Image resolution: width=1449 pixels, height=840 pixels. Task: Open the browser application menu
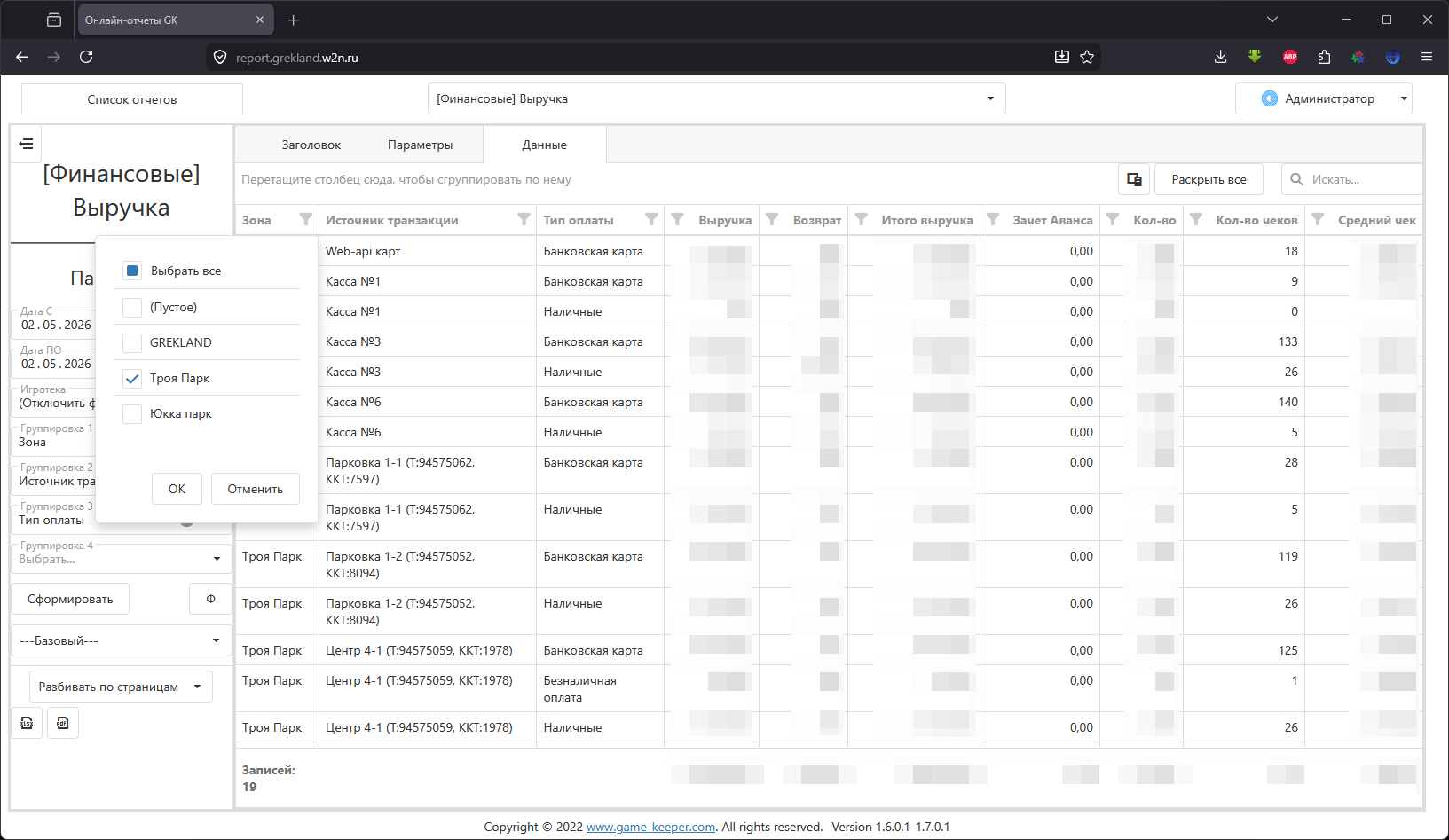1427,57
